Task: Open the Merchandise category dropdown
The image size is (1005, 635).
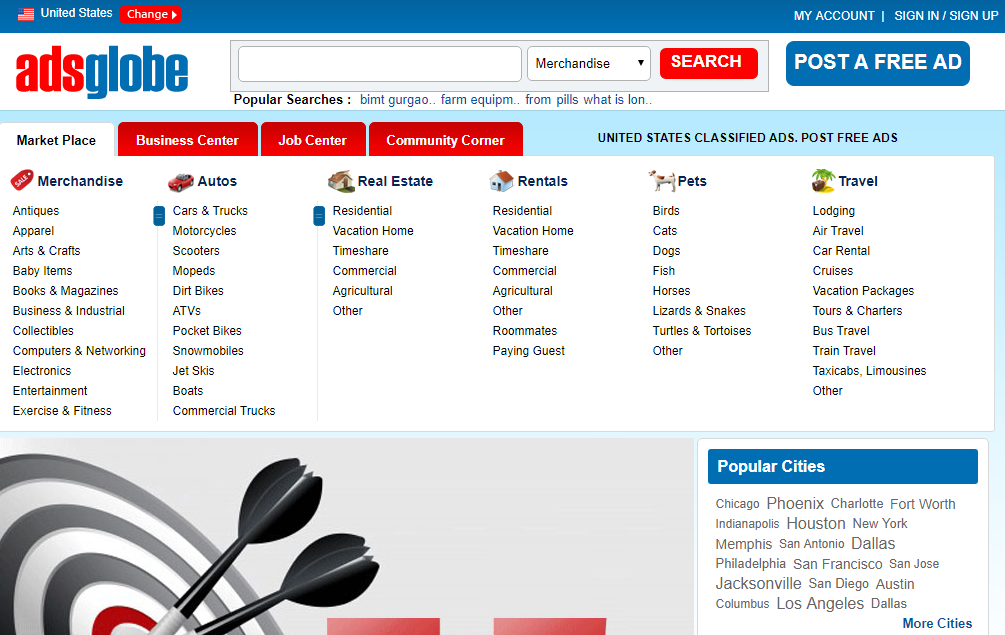Action: coord(588,64)
